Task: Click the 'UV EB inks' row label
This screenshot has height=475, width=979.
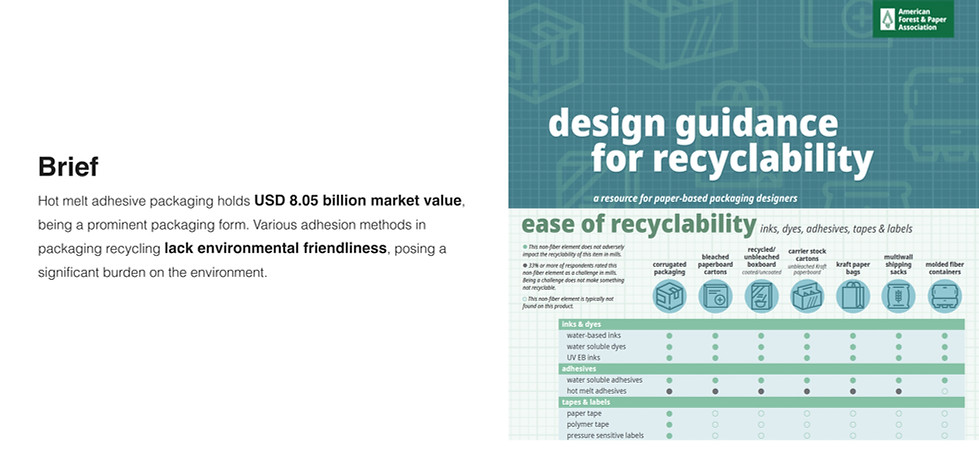Action: 583,358
